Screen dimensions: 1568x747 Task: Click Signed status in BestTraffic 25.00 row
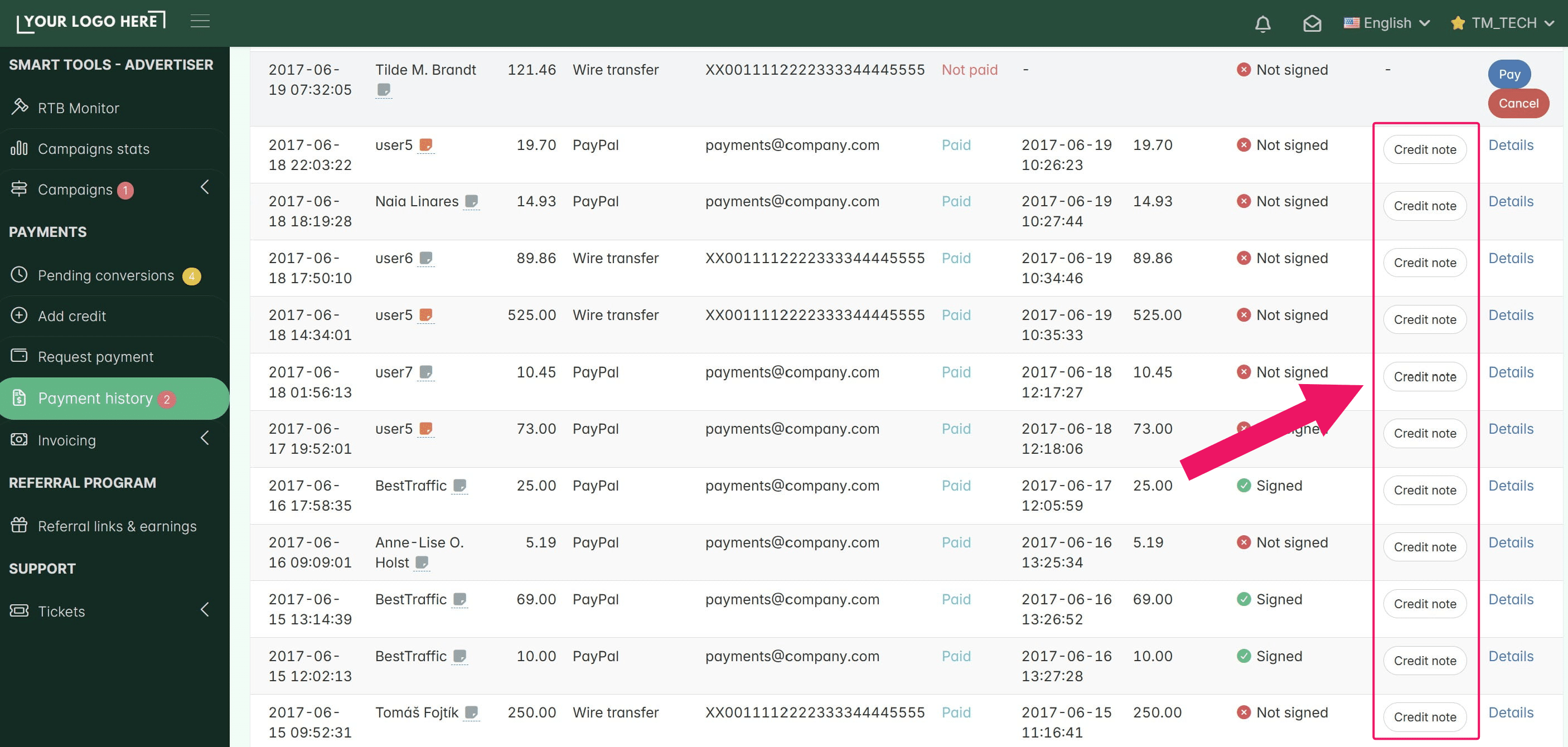coord(1269,486)
